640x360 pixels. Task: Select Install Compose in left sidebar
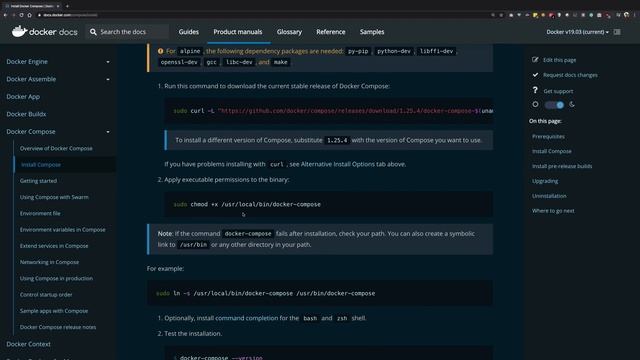click(40, 165)
